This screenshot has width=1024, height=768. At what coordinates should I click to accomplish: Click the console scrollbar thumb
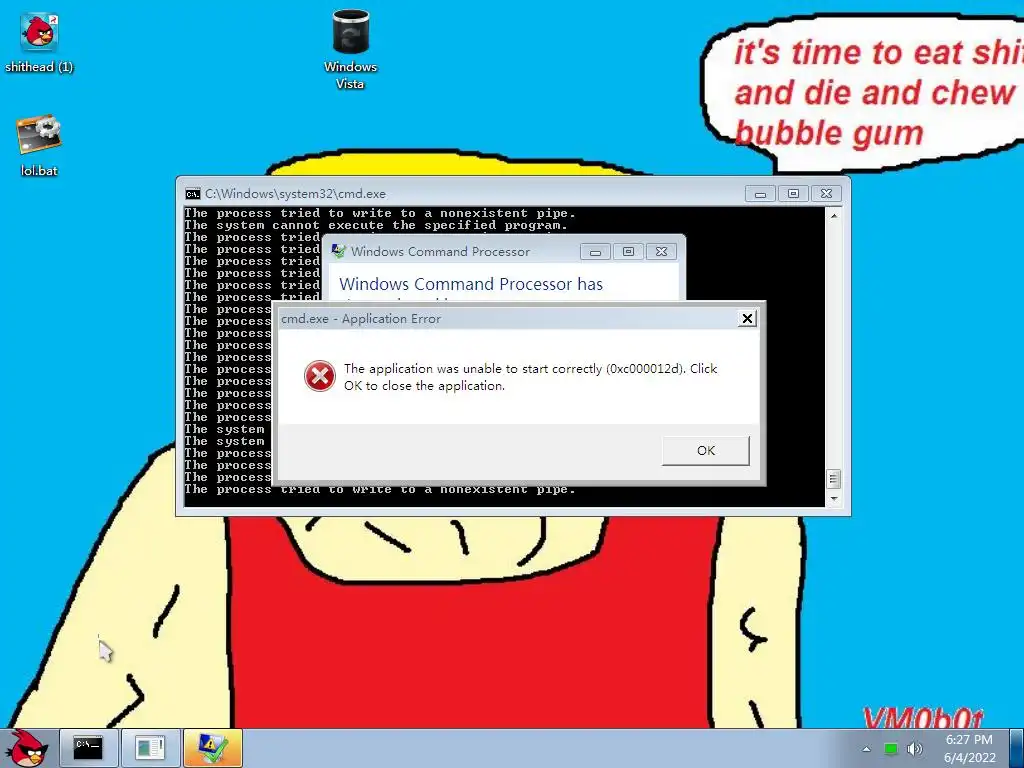(833, 479)
